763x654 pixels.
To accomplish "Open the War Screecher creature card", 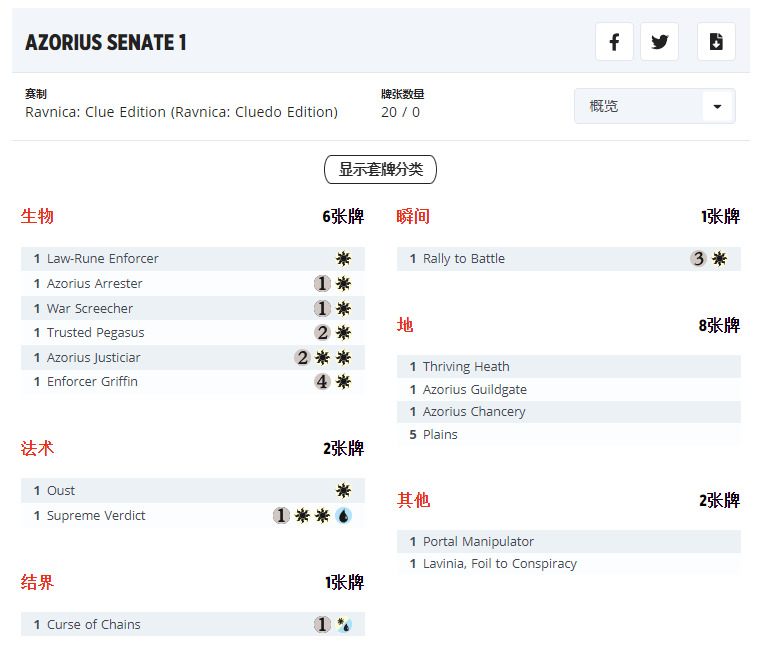I will coord(89,309).
